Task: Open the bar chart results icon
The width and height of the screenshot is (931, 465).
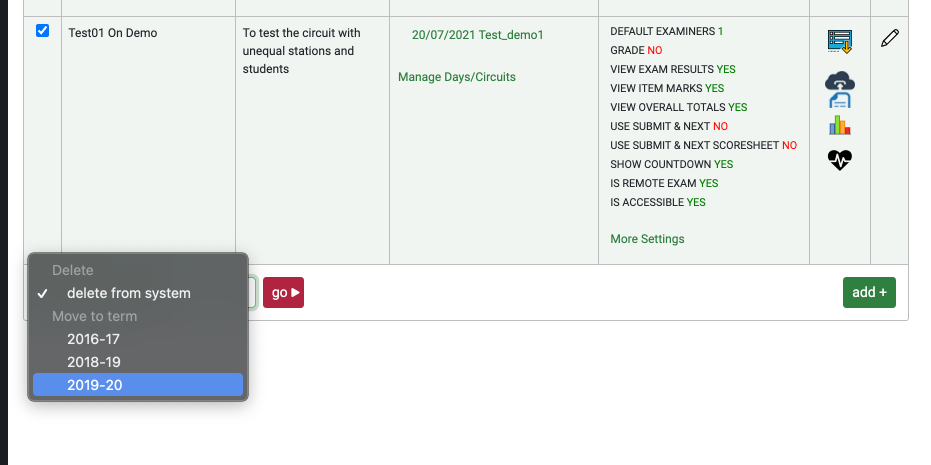Action: coord(839,125)
